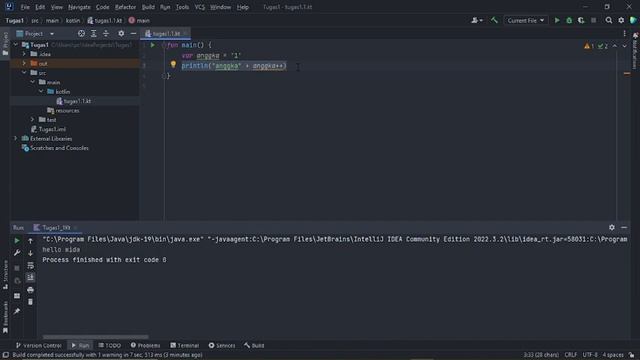Image resolution: width=640 pixels, height=360 pixels.
Task: Expand the .idea folder
Action: coord(24,54)
